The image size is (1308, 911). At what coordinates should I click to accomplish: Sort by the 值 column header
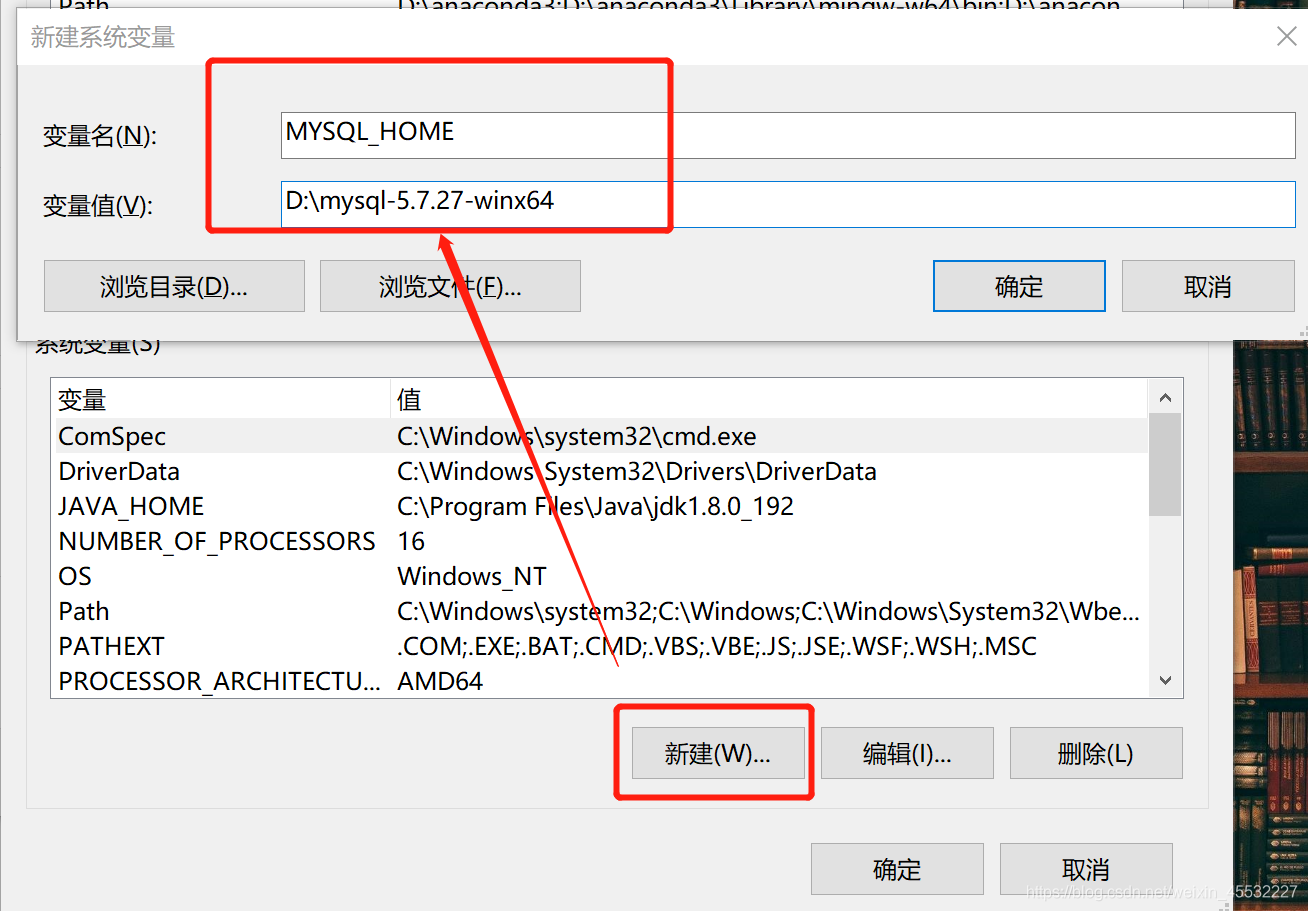coord(769,400)
